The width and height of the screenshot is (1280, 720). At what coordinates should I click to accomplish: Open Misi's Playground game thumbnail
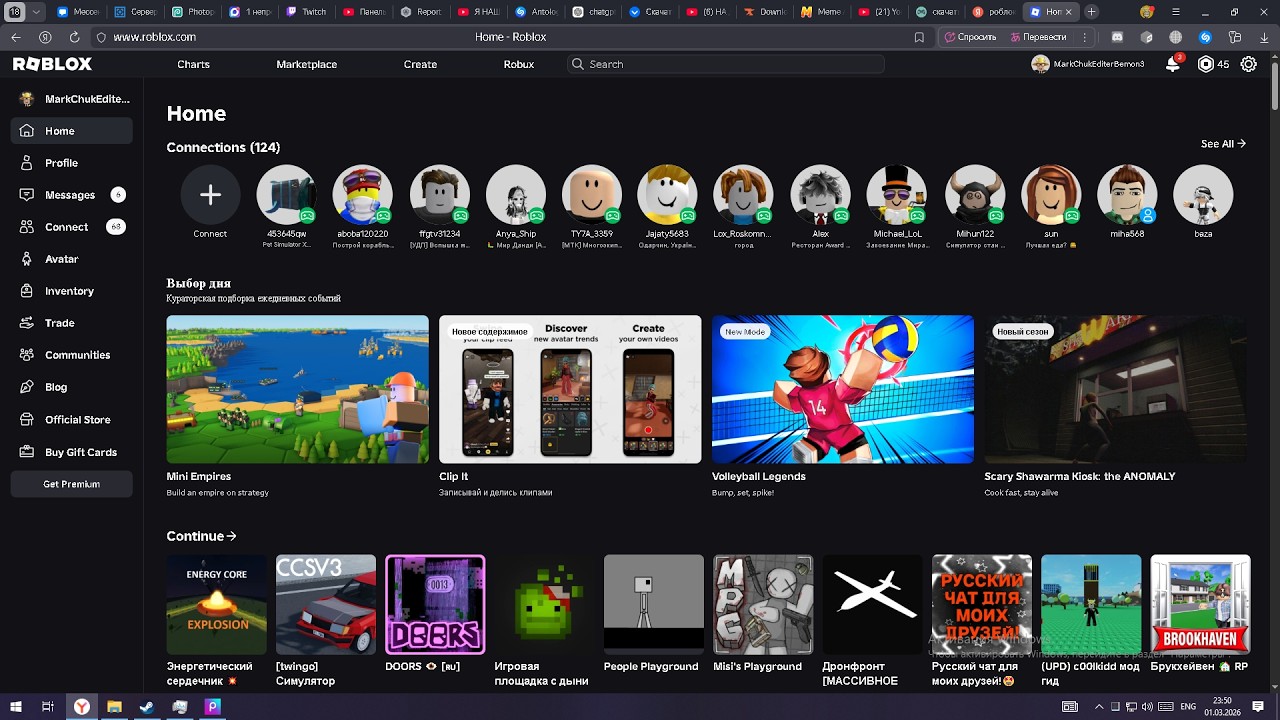pyautogui.click(x=763, y=605)
